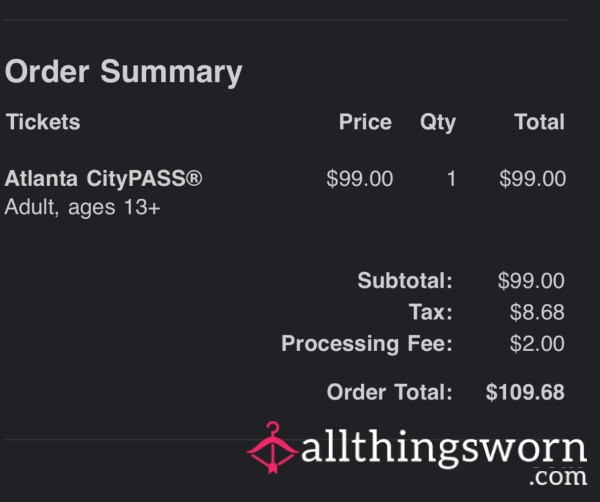Click the tax amount $8.68

click(x=537, y=312)
